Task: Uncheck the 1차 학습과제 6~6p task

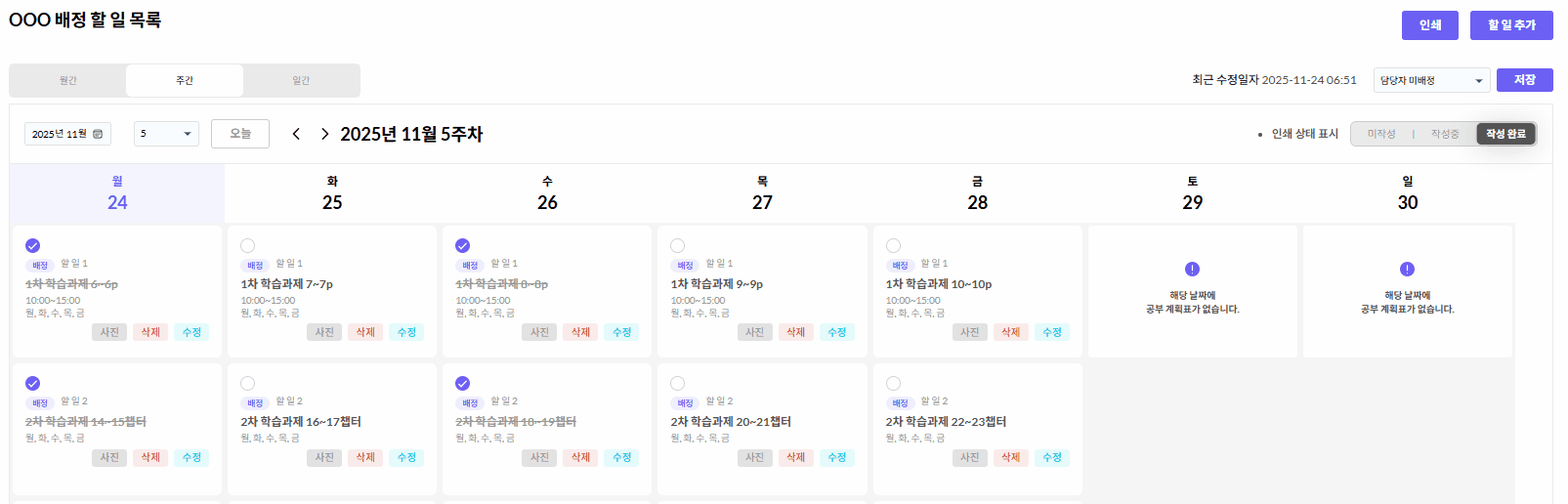Action: (33, 246)
